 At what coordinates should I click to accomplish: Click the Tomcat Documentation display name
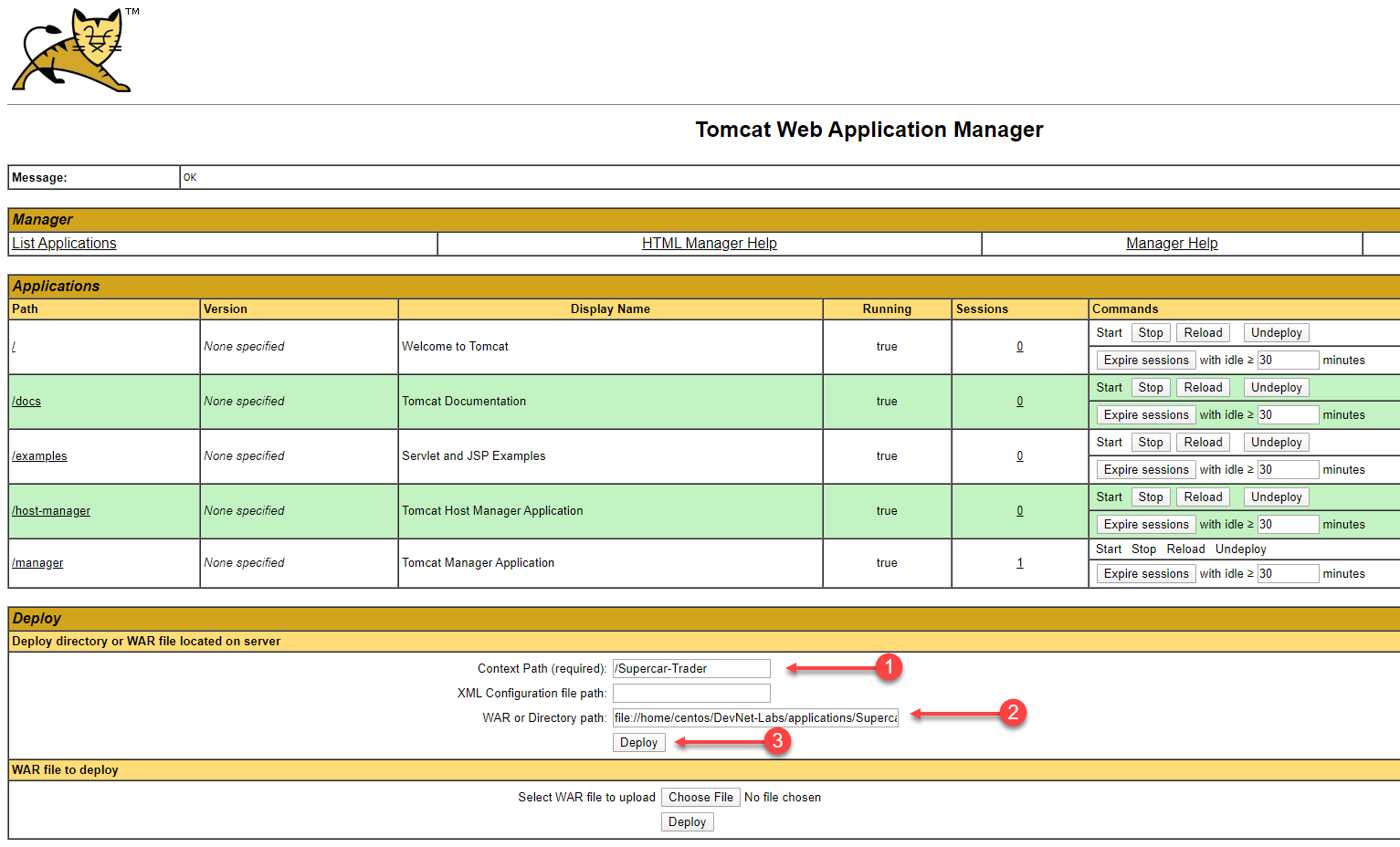464,402
